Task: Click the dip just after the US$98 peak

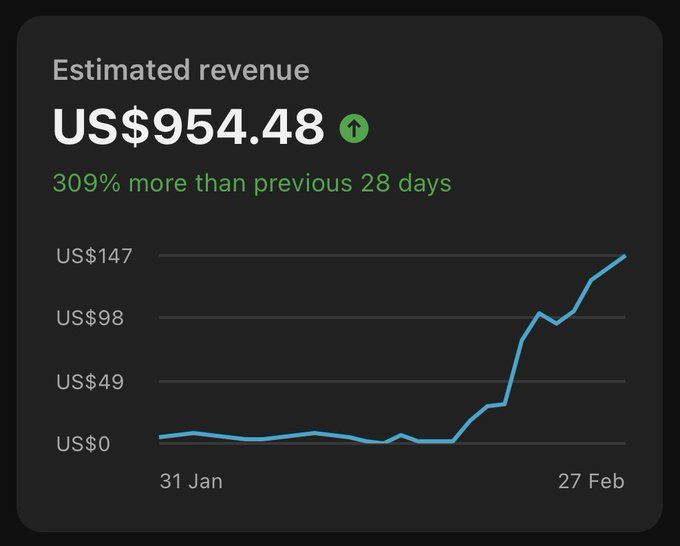Action: pyautogui.click(x=556, y=323)
